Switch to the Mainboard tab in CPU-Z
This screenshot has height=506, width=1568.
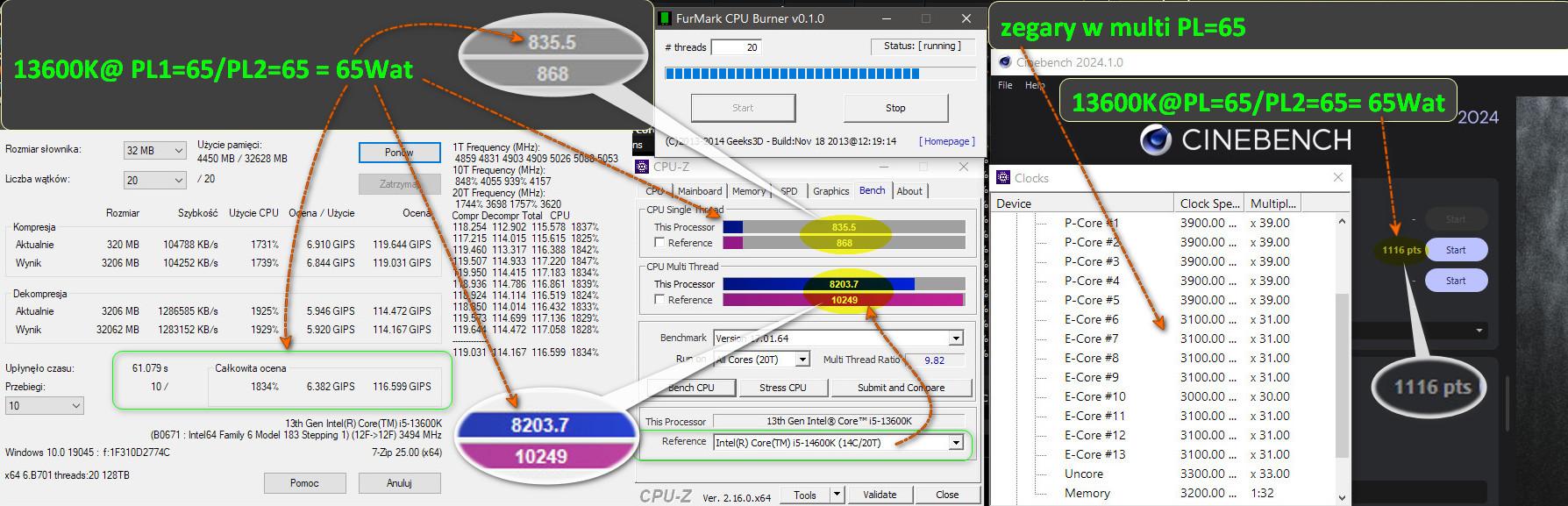click(699, 191)
